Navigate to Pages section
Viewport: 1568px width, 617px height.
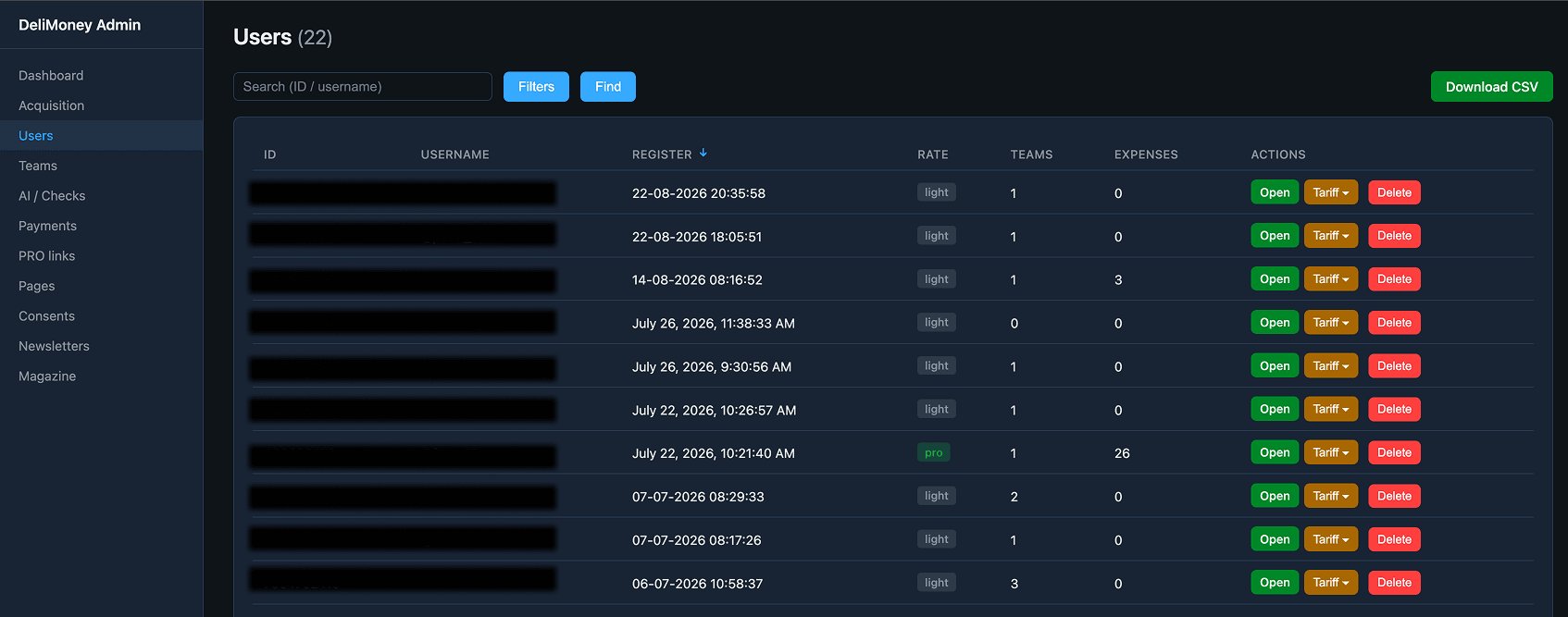(37, 286)
